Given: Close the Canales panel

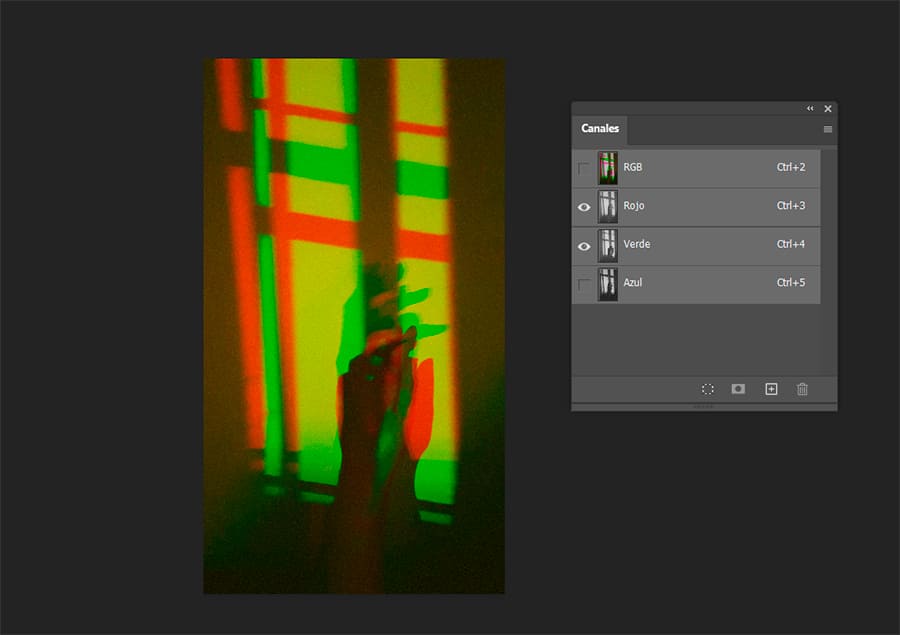Looking at the screenshot, I should point(828,109).
